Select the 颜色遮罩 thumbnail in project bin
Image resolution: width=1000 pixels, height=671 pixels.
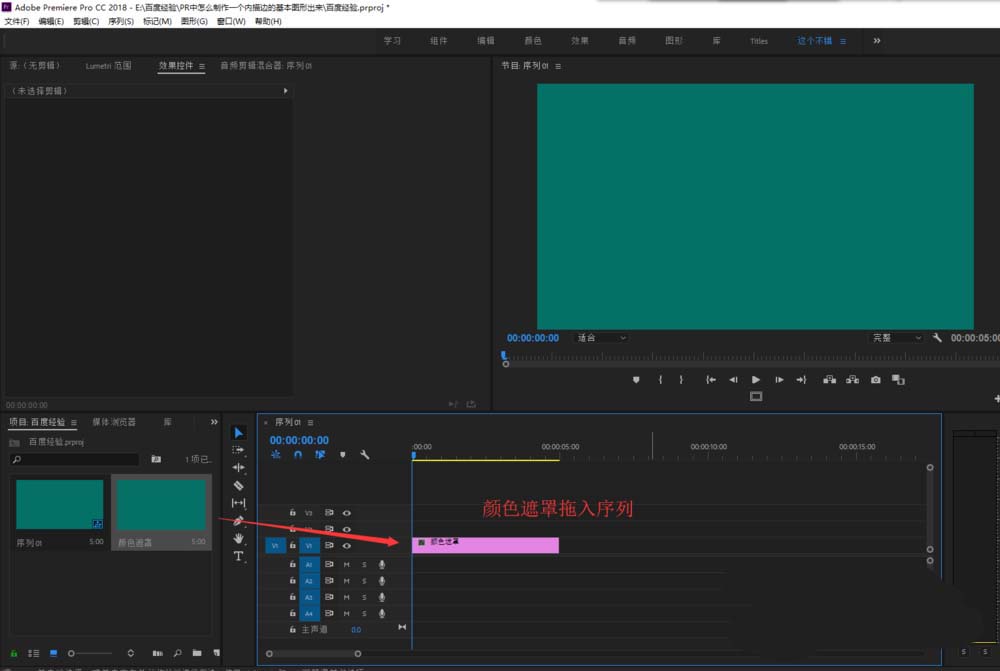(x=161, y=505)
